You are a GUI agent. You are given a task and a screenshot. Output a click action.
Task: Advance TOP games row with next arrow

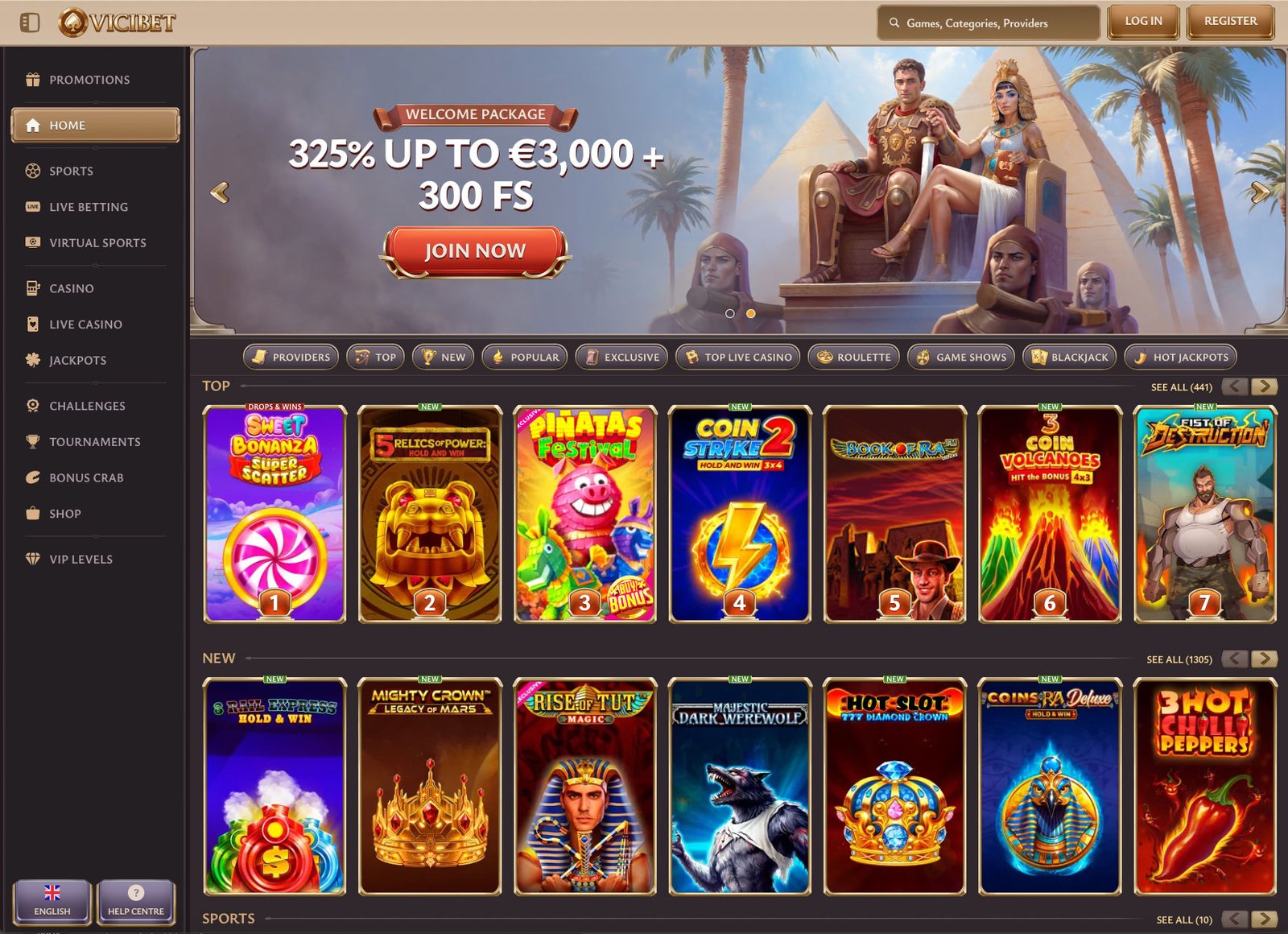(x=1265, y=386)
